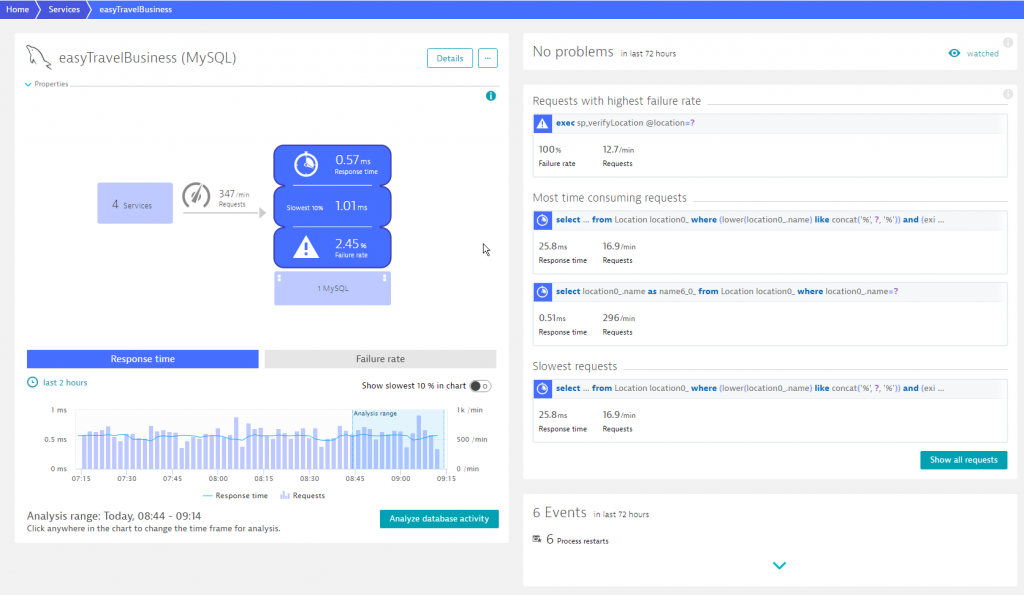Click the 296 /min Requests value
This screenshot has height=595, width=1024.
click(618, 318)
